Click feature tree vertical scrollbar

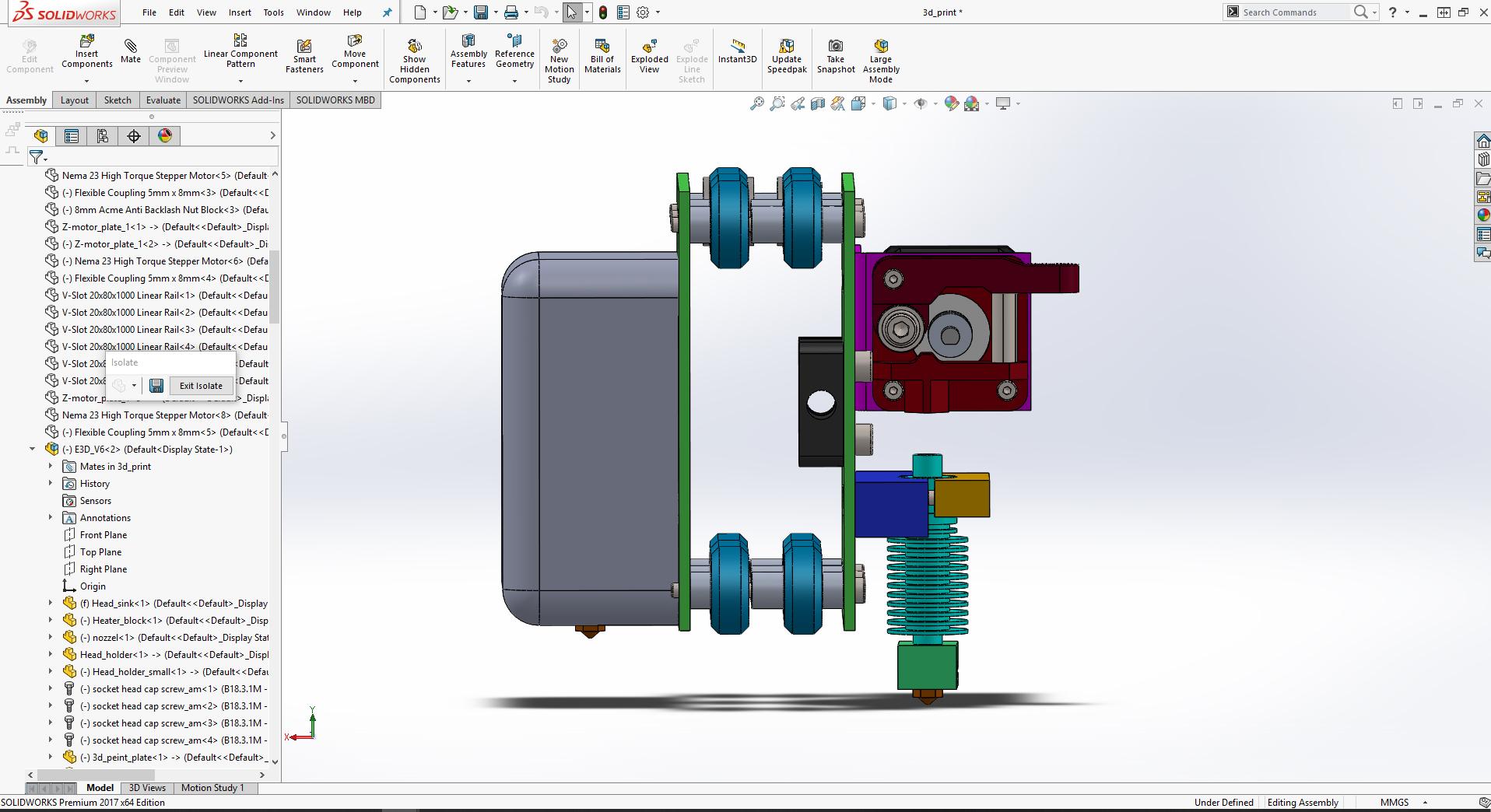coord(274,288)
